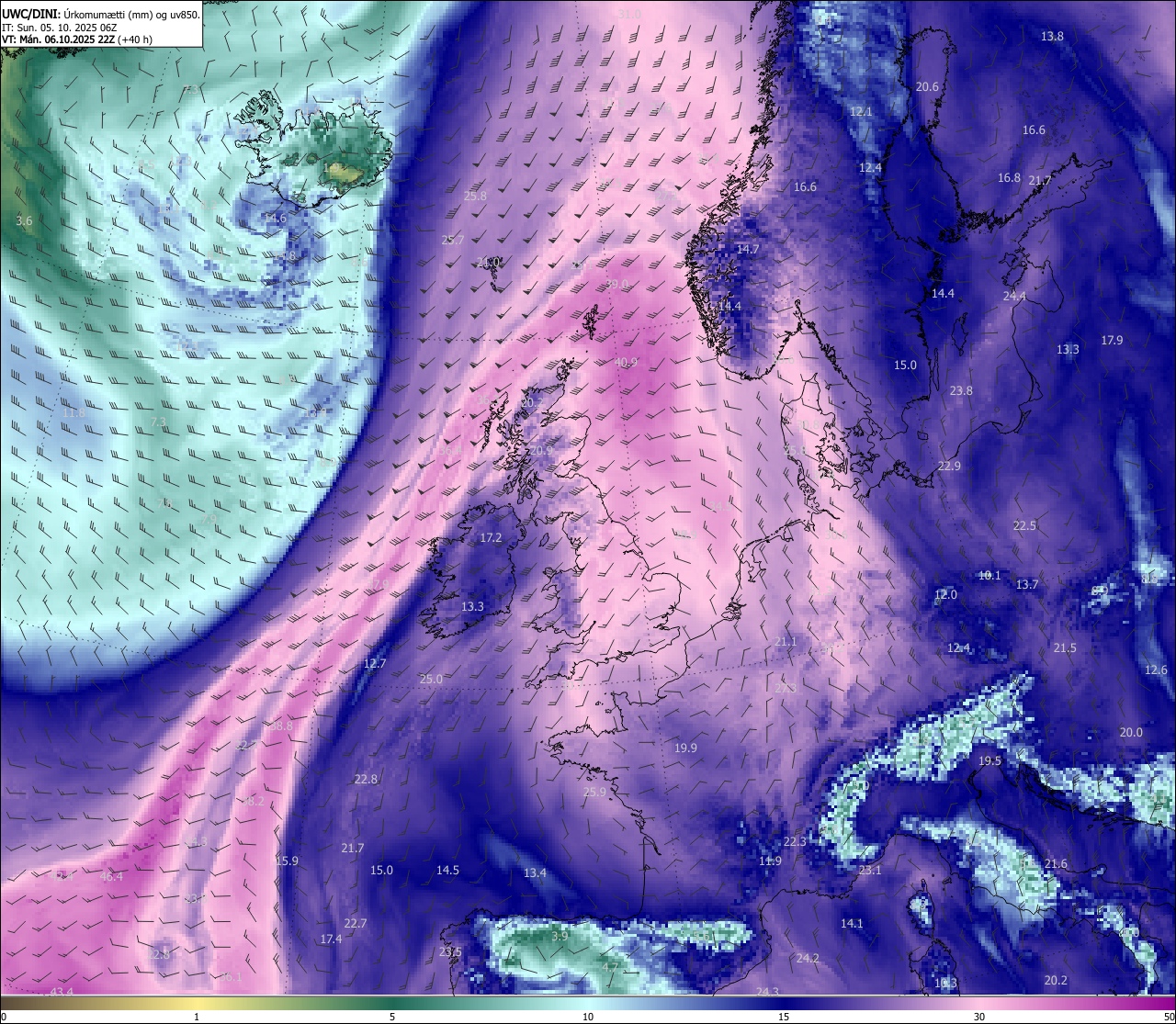Click the 21.6 value over Italy
This screenshot has width=1176, height=1024.
pos(1056,863)
